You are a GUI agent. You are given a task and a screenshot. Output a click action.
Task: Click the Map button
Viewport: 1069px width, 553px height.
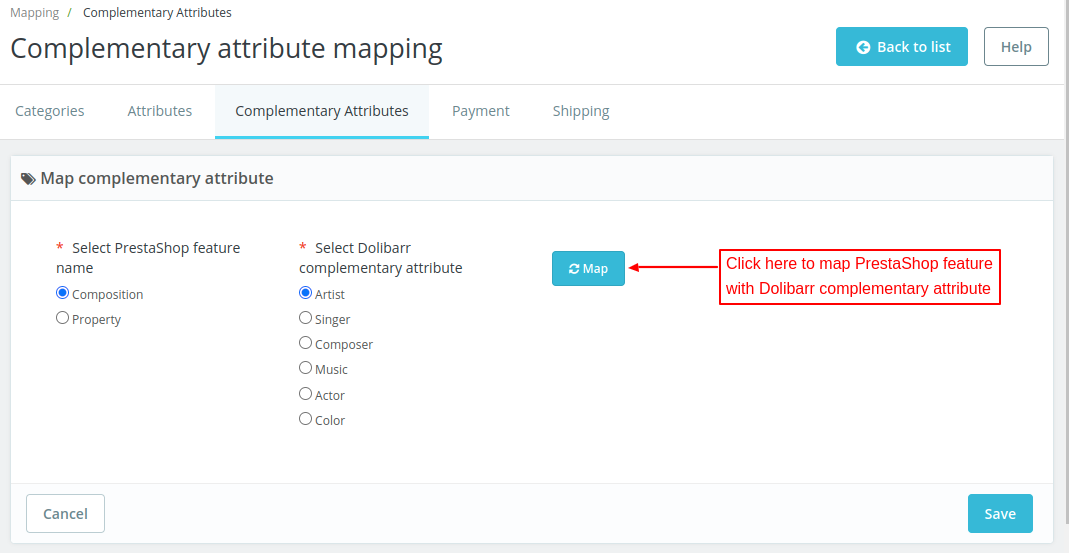(x=588, y=269)
